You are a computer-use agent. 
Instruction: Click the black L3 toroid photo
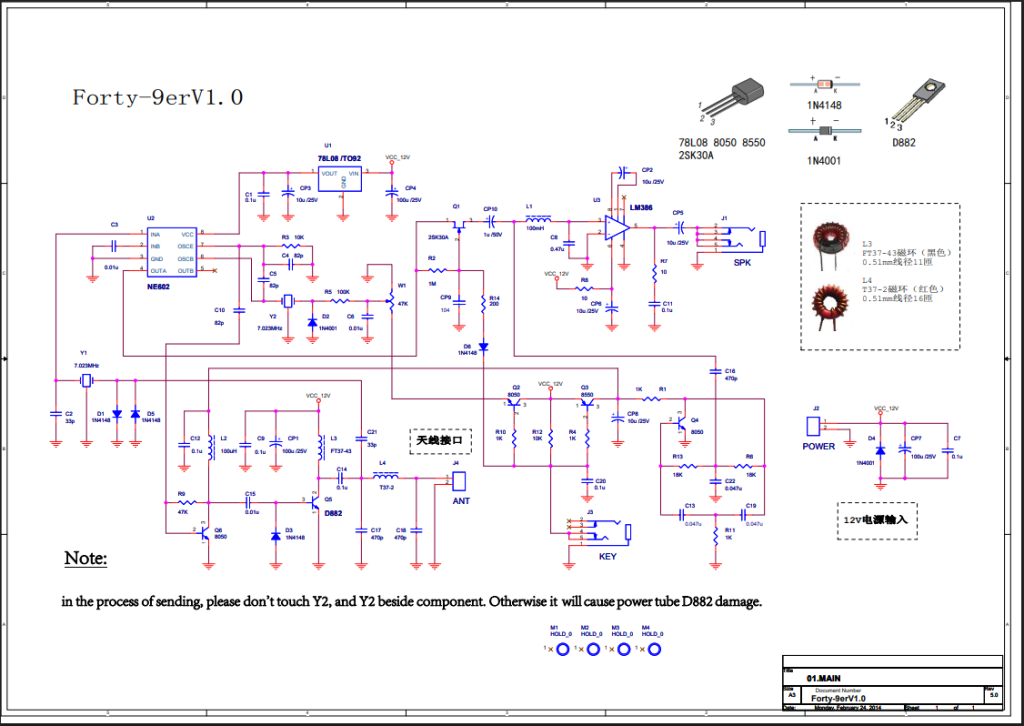click(x=829, y=244)
